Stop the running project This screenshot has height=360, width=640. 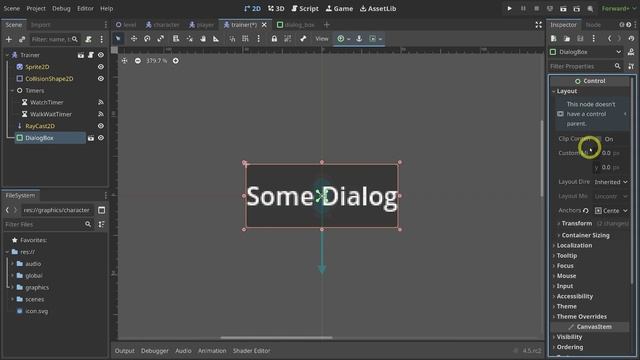[536, 8]
